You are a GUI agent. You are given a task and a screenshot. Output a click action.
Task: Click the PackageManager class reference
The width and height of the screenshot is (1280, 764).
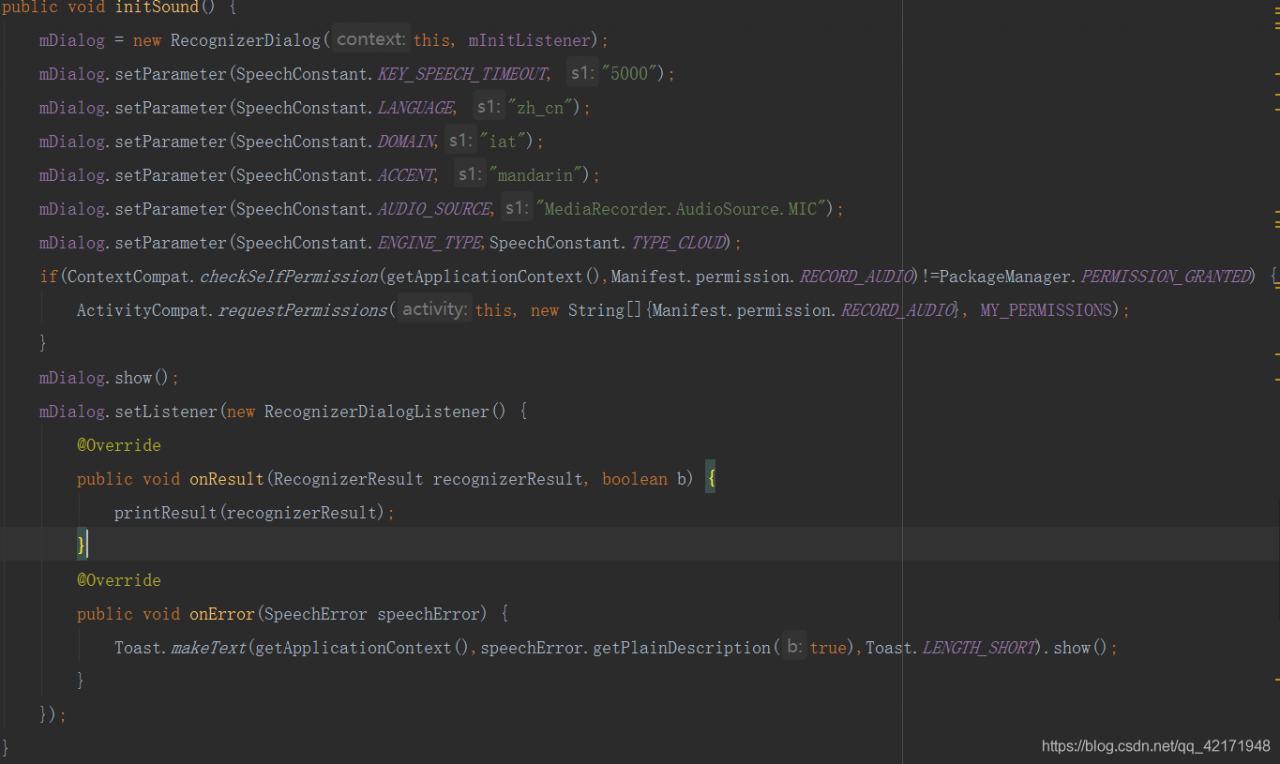pos(1005,277)
